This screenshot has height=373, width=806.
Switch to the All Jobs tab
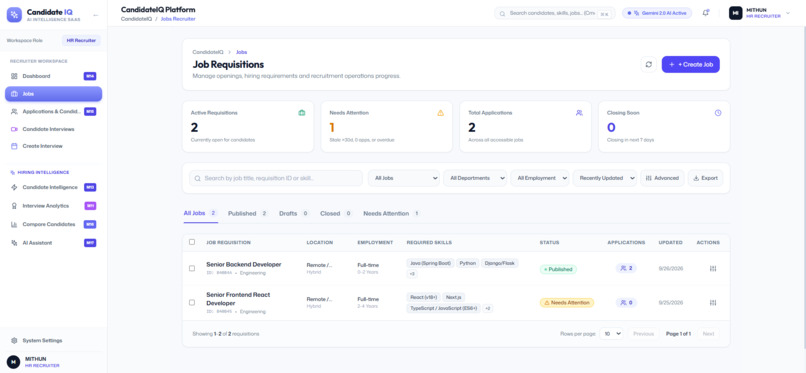(x=200, y=213)
